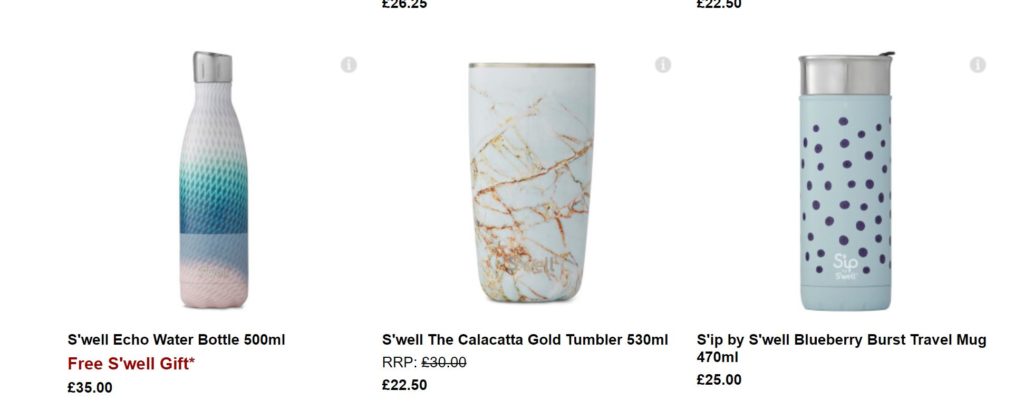This screenshot has height=410, width=1024.
Task: Click the steel lid of the Blueberry mug
Action: point(845,74)
